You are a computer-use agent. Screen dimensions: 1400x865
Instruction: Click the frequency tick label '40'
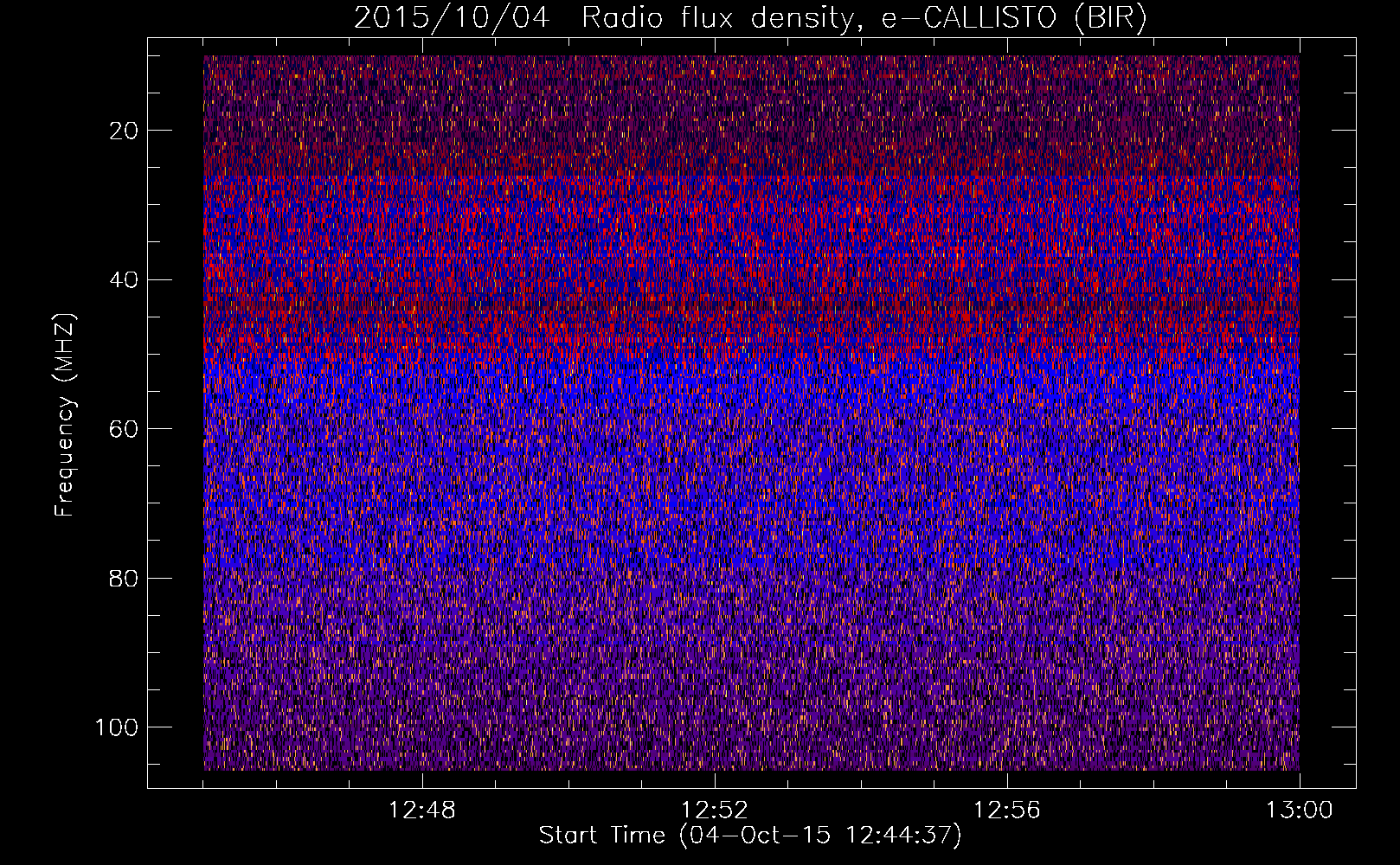click(x=125, y=280)
